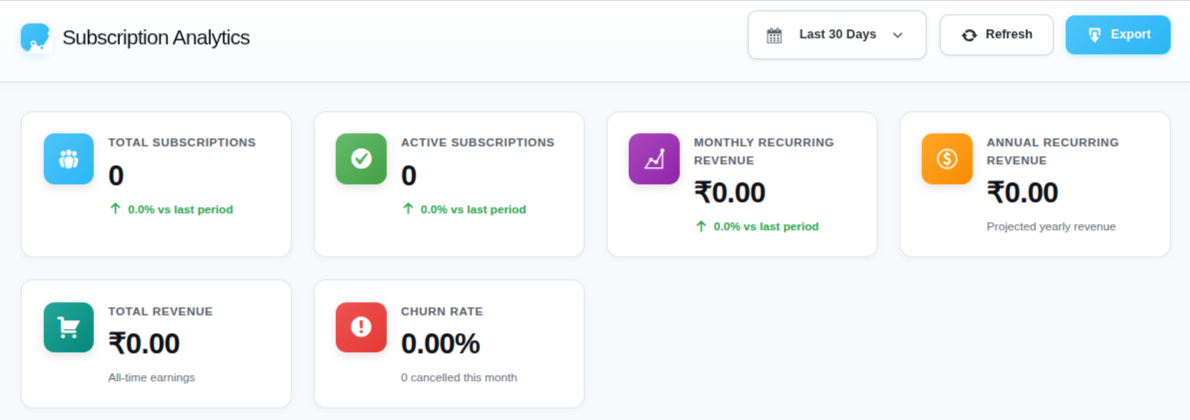1190x420 pixels.
Task: Expand date range using chevron arrow
Action: pos(897,35)
